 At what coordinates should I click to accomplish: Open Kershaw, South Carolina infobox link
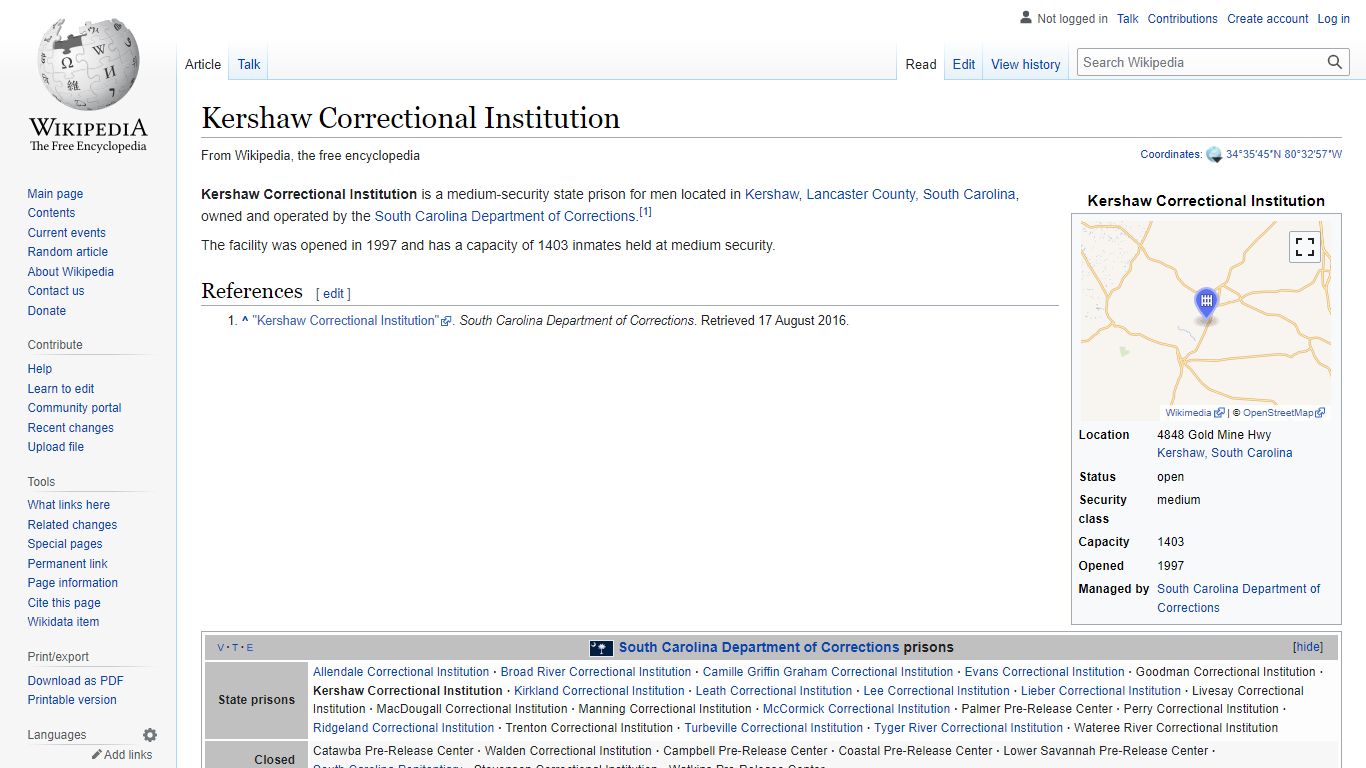point(1224,453)
